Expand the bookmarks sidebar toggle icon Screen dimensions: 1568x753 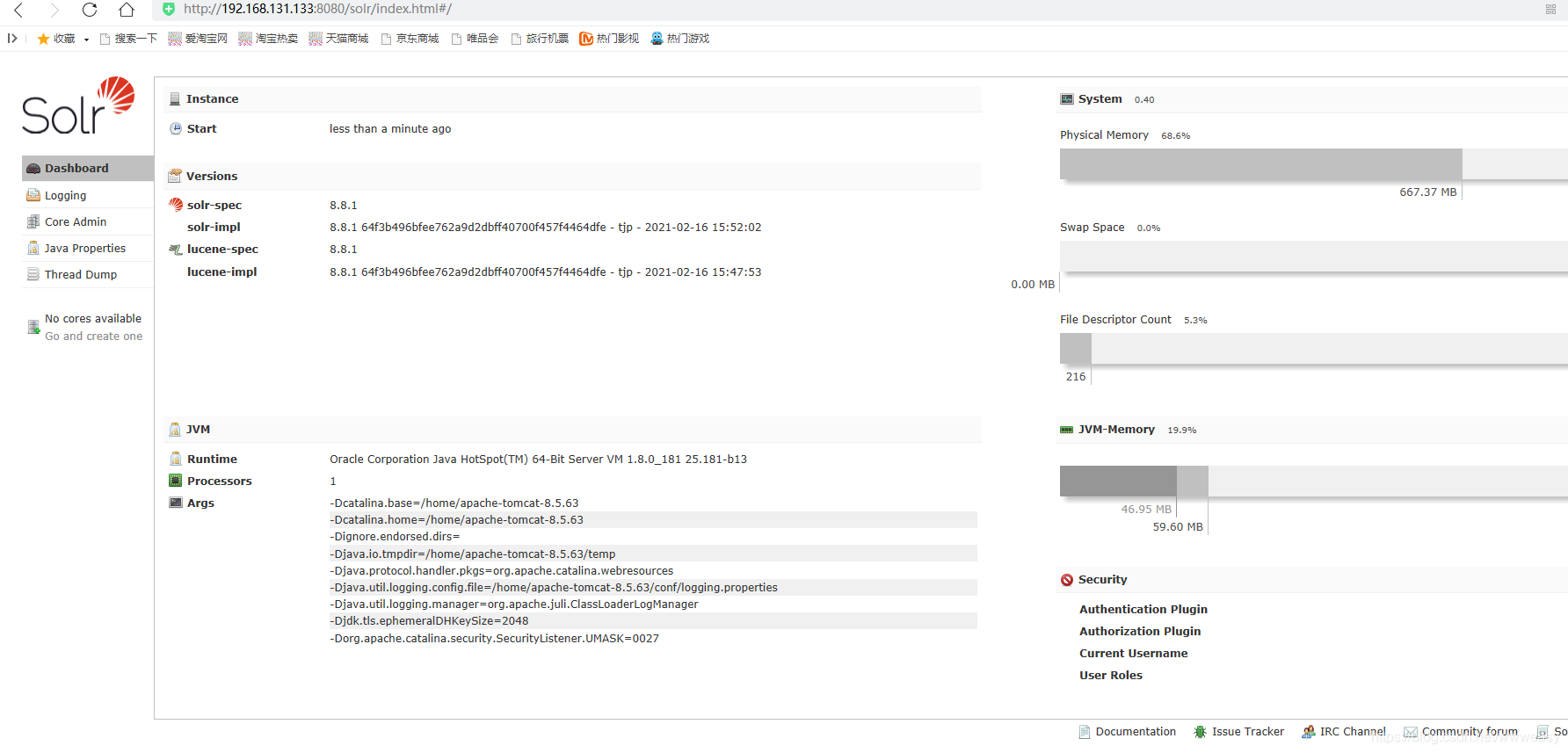point(12,39)
